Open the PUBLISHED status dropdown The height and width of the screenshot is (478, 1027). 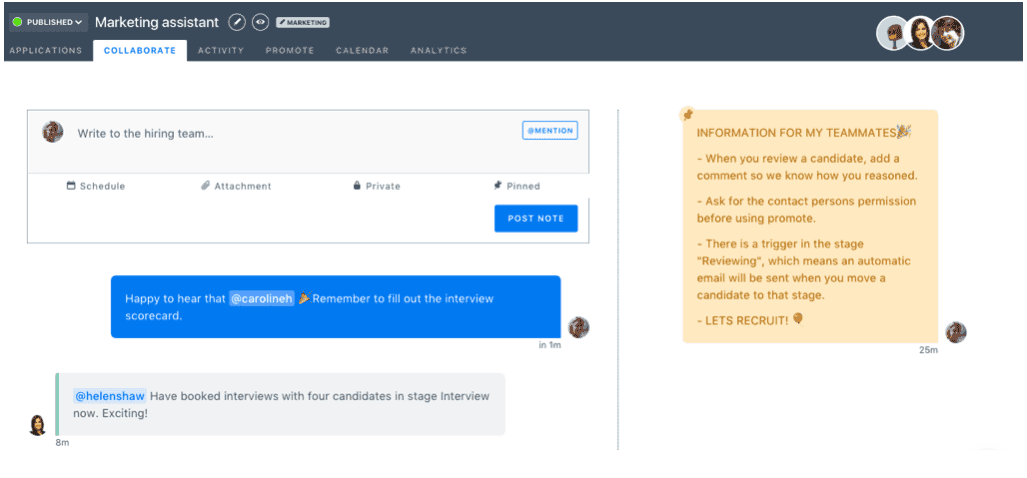[x=48, y=22]
